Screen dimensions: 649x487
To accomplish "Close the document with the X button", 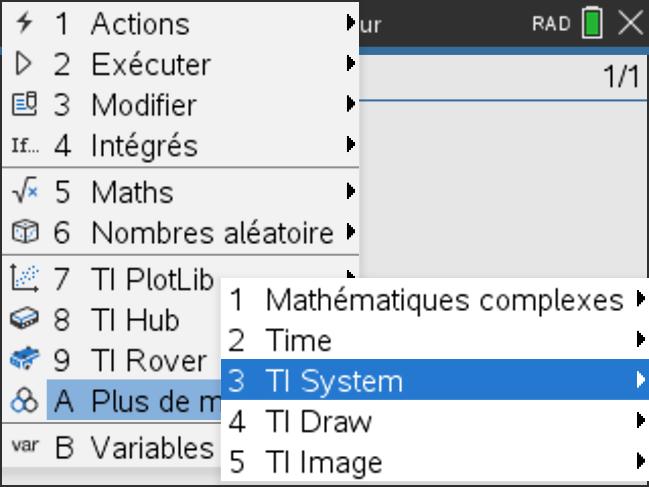I will click(x=630, y=24).
